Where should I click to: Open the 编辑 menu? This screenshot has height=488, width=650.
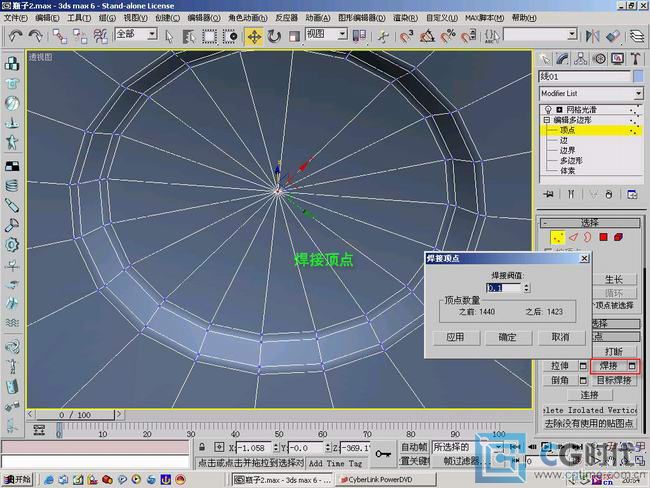[47, 18]
